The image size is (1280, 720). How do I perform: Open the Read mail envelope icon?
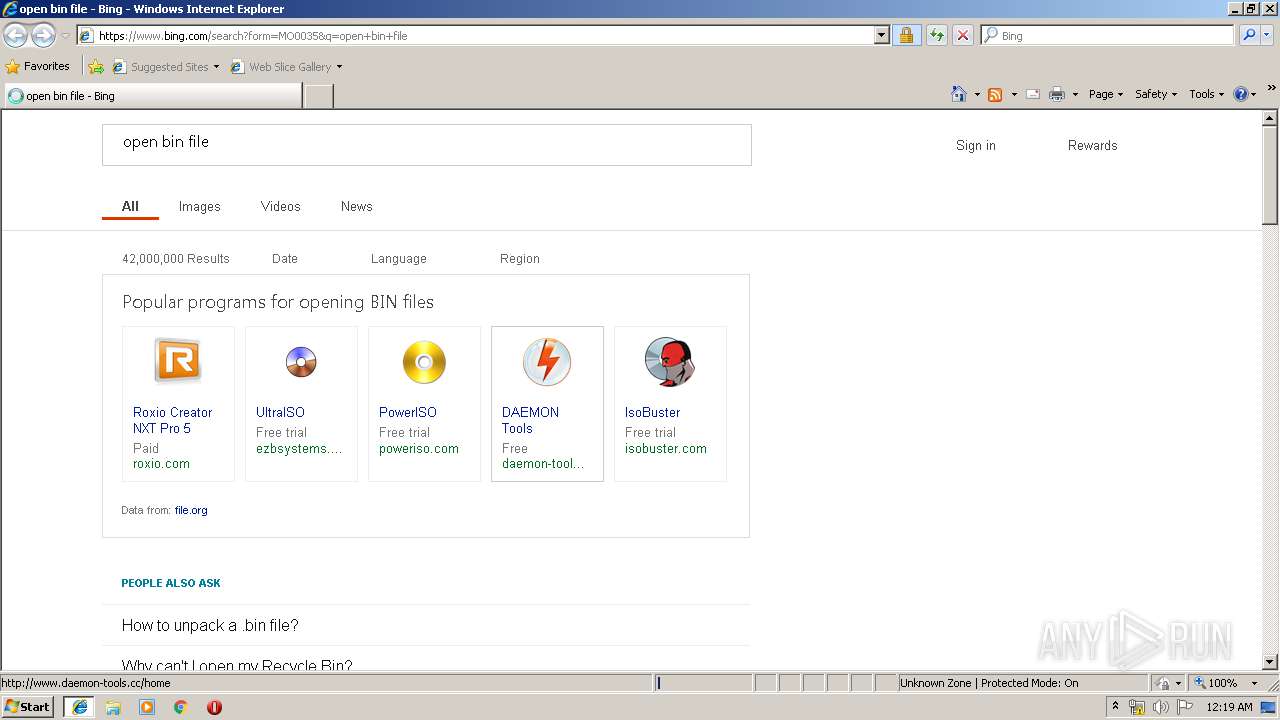[1033, 94]
